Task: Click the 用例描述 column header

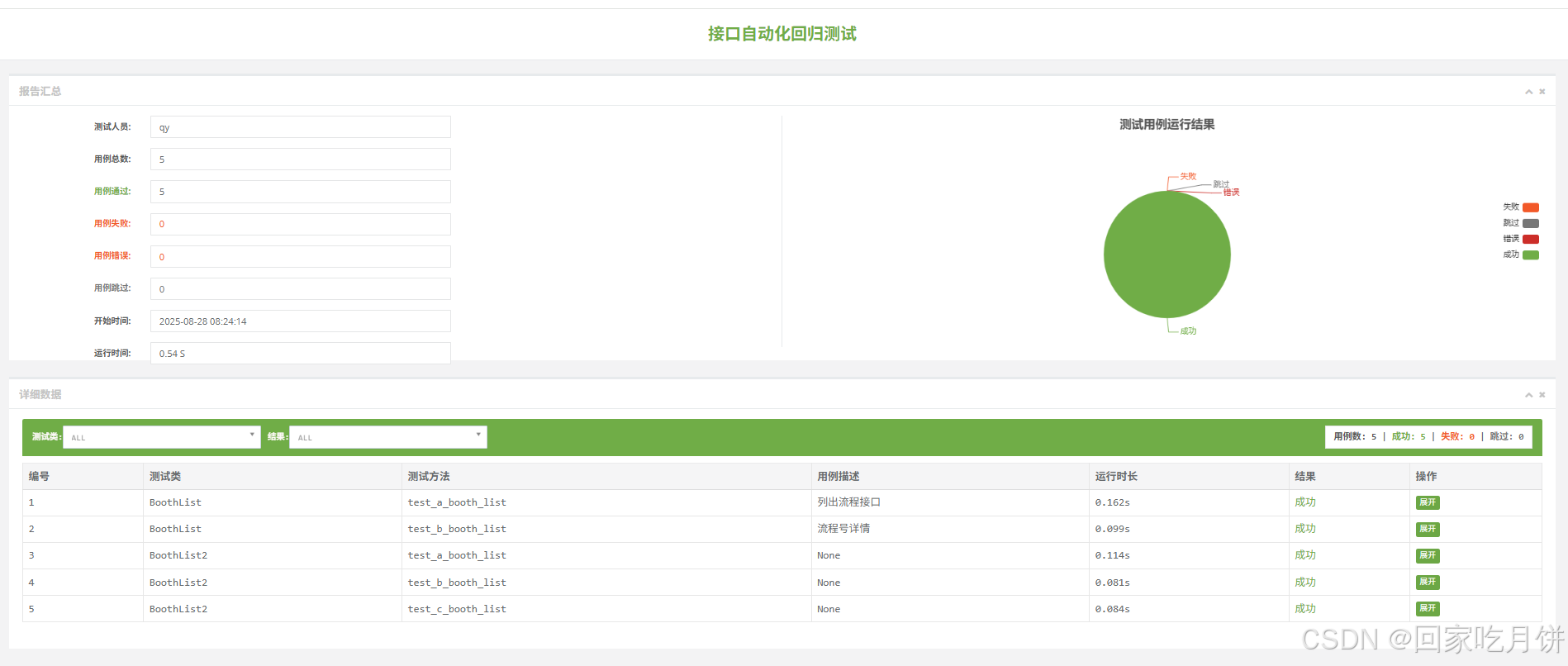Action: click(x=950, y=477)
